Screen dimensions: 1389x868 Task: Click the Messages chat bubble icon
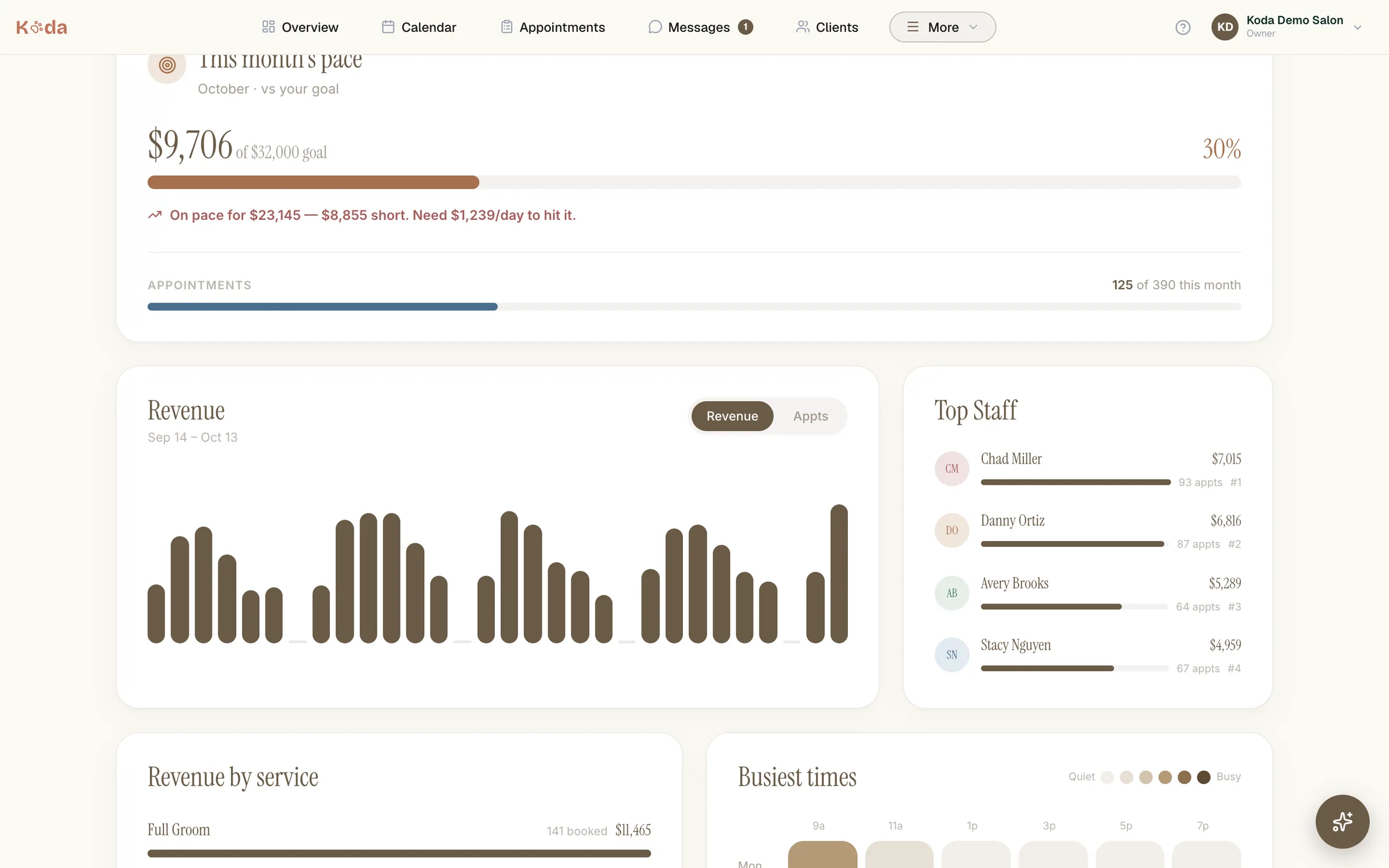[655, 27]
